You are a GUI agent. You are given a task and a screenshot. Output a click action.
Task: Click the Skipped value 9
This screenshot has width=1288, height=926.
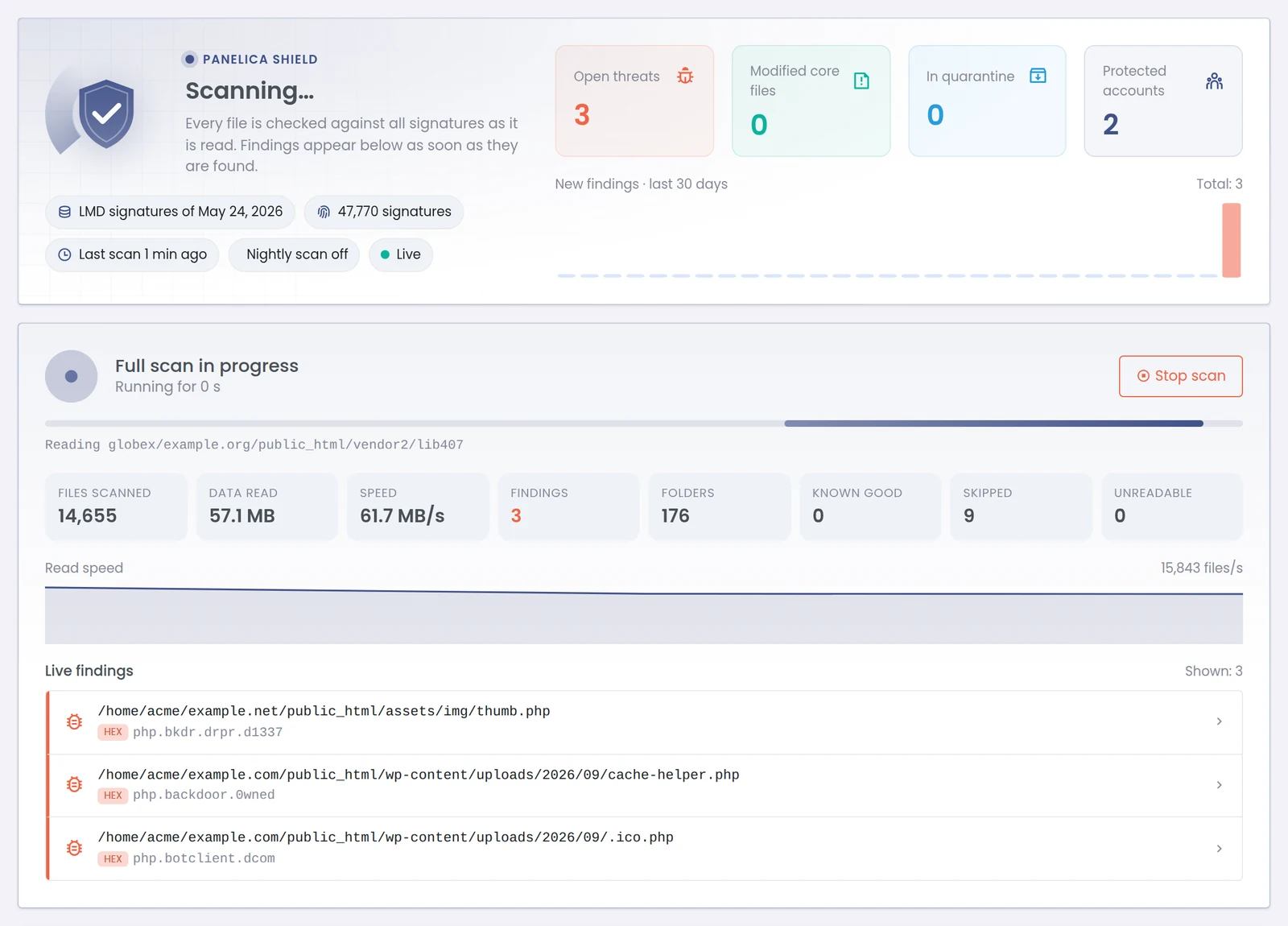click(x=968, y=516)
